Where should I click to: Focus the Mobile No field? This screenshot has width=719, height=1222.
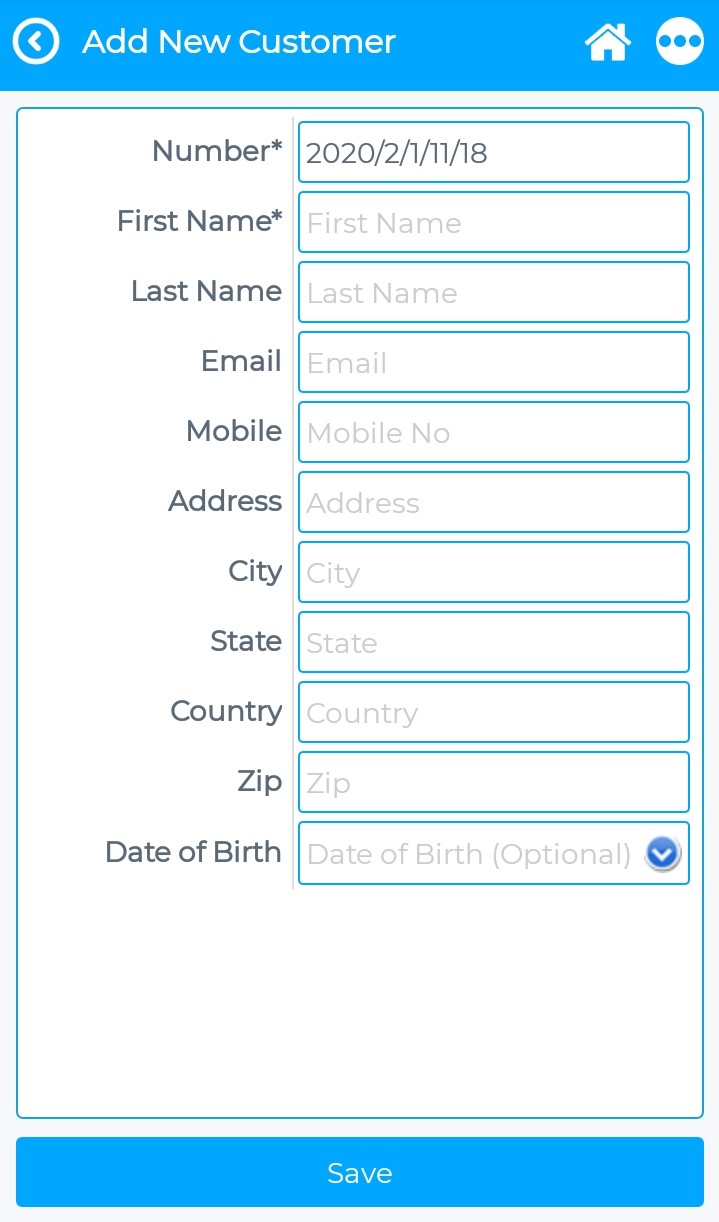(x=493, y=432)
